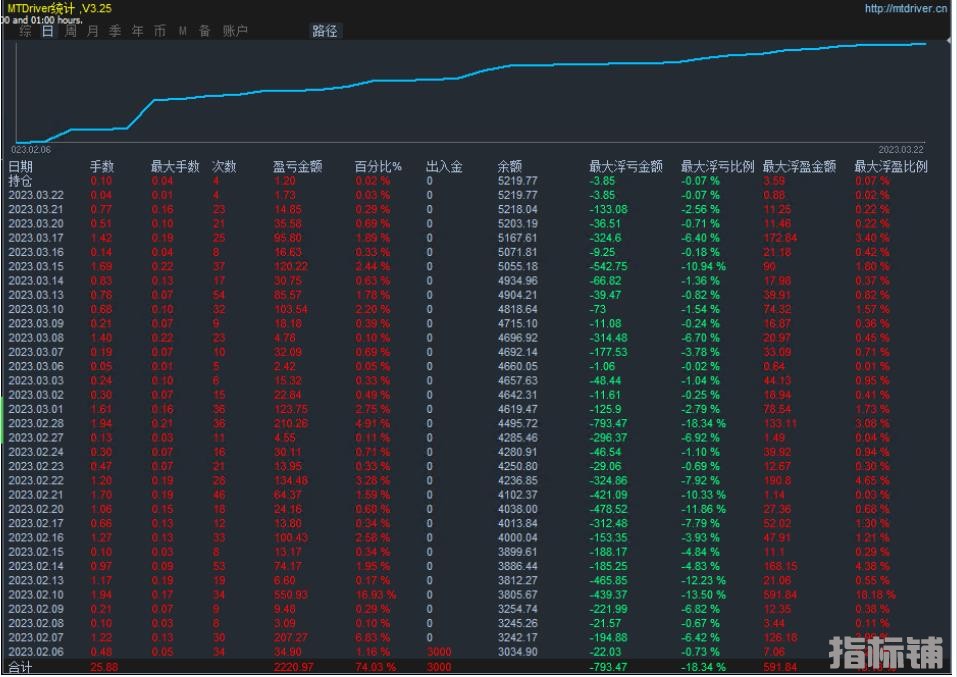Click balance value 3805.67
This screenshot has width=957, height=677.
[518, 595]
